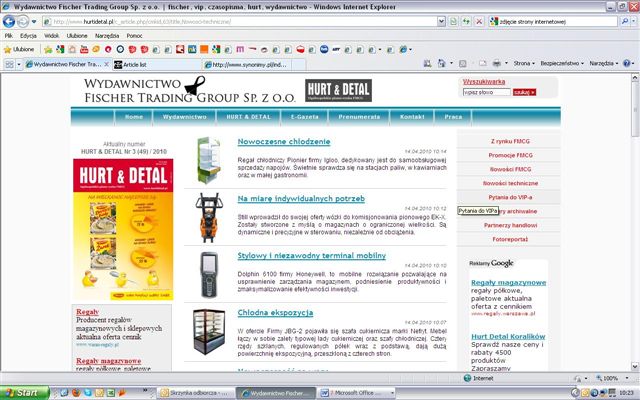Click the Compatibility View icon by the address bar
640x400 pixels.
point(453,22)
